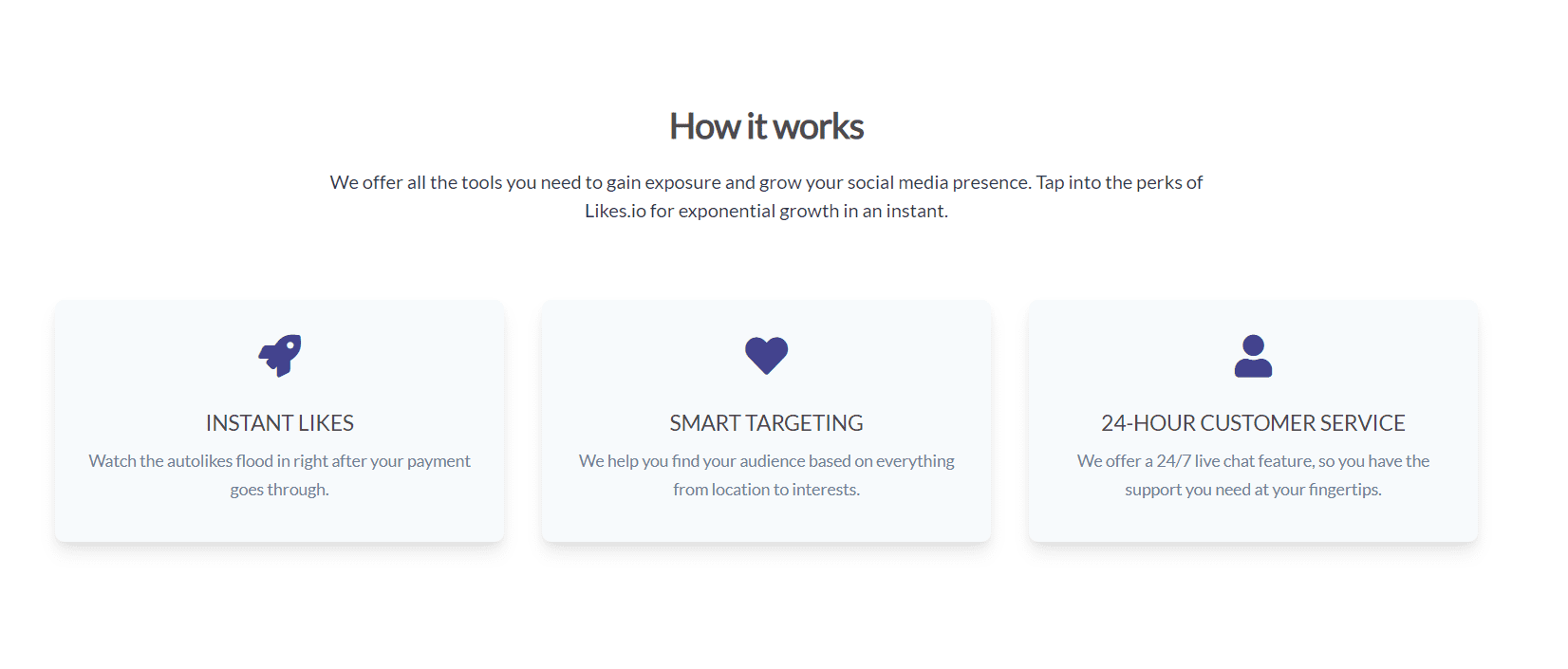1568x669 pixels.
Task: Click the "from location to interests." line
Action: [x=766, y=490]
